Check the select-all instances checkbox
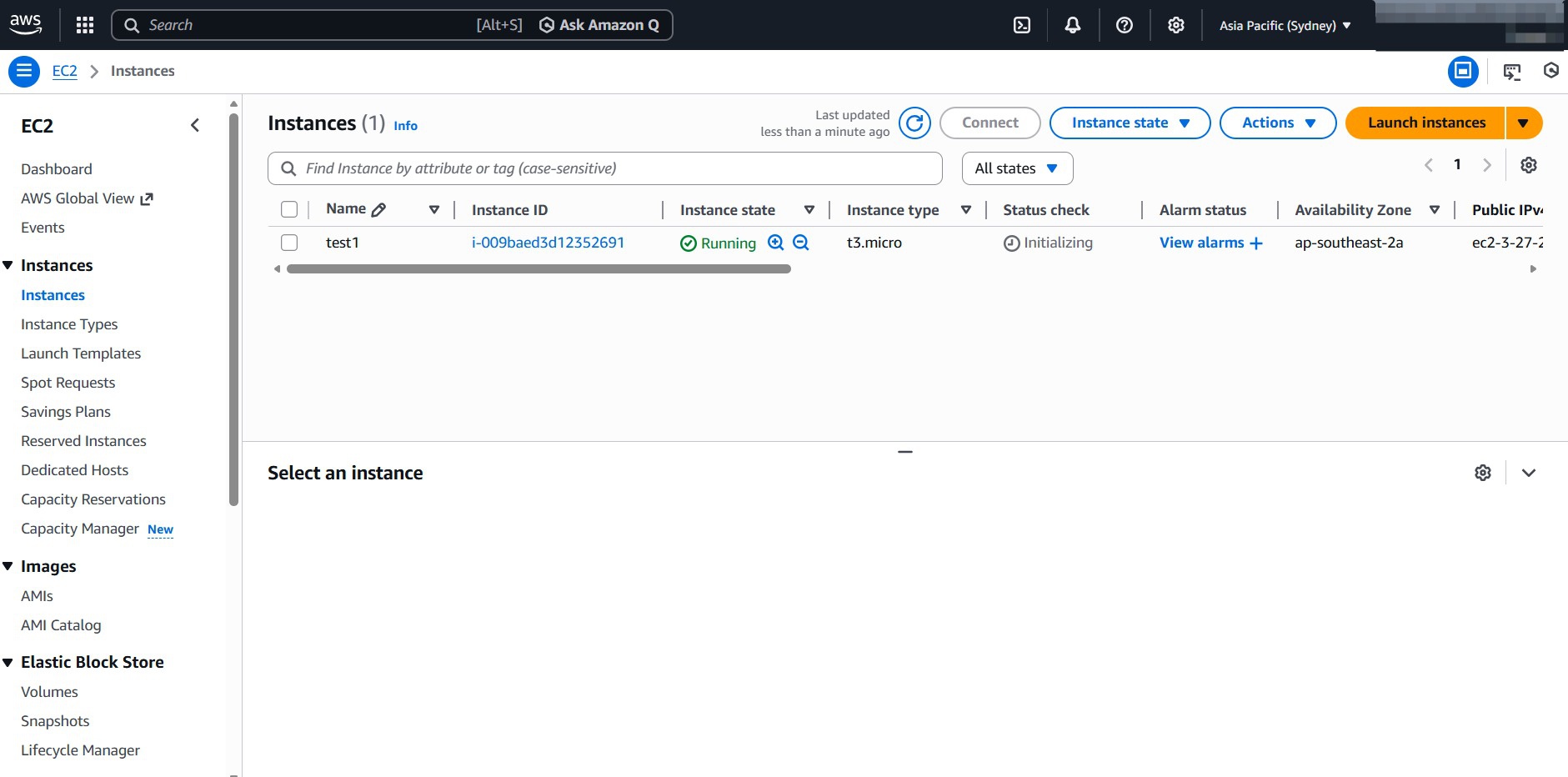Image resolution: width=1568 pixels, height=777 pixels. (x=289, y=209)
